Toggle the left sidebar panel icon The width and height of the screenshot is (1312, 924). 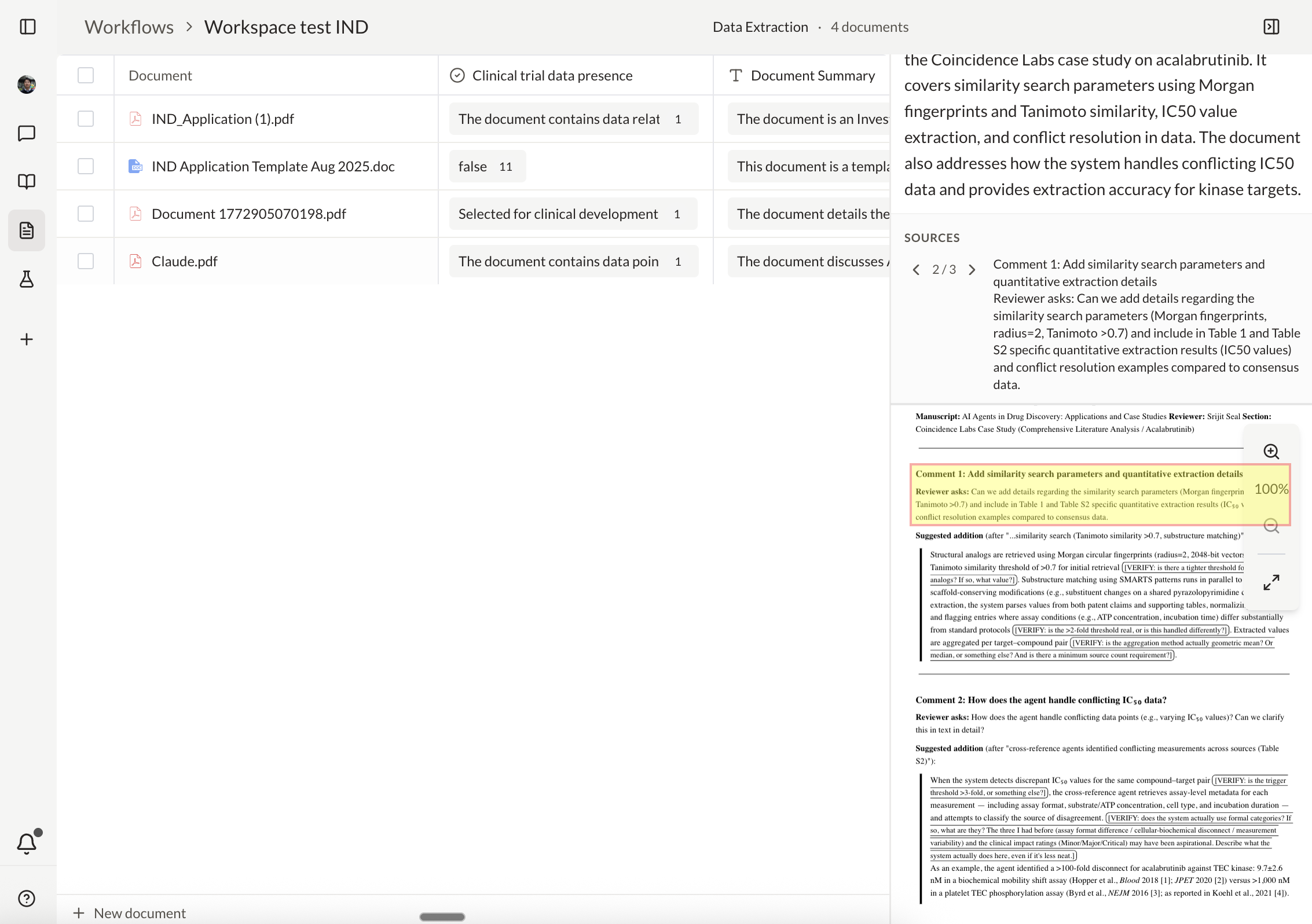28,27
